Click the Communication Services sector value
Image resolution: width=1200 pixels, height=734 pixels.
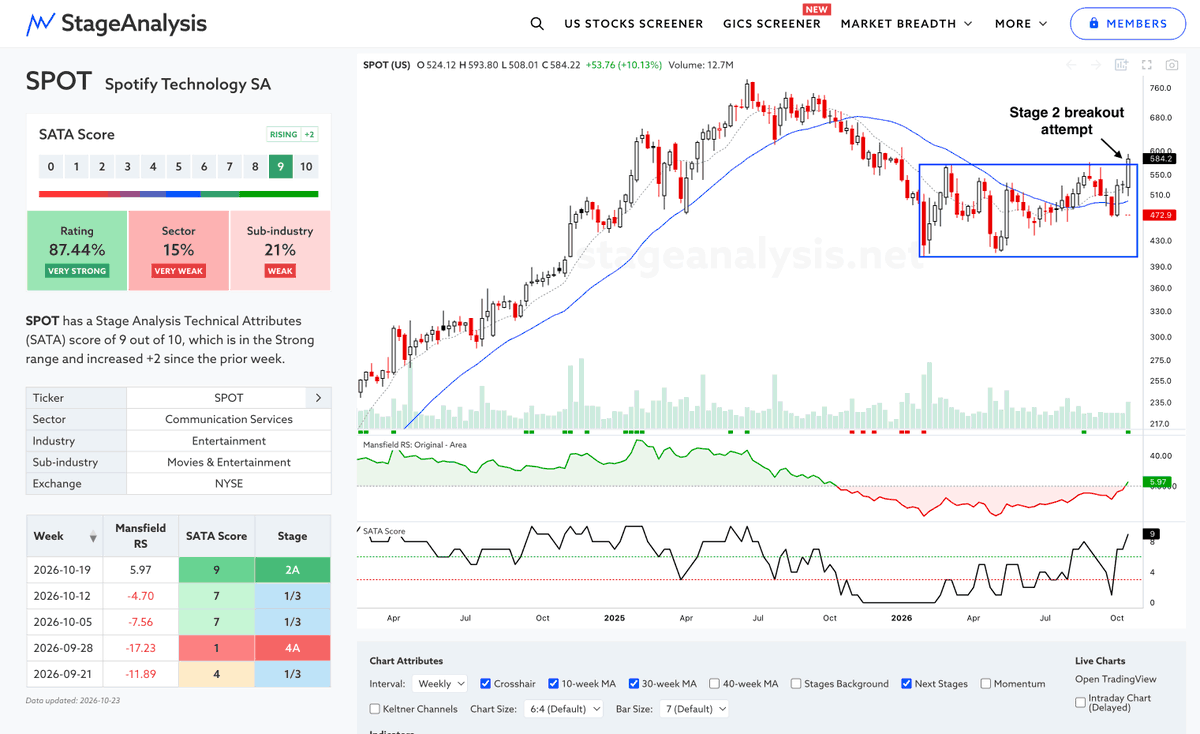(x=229, y=419)
